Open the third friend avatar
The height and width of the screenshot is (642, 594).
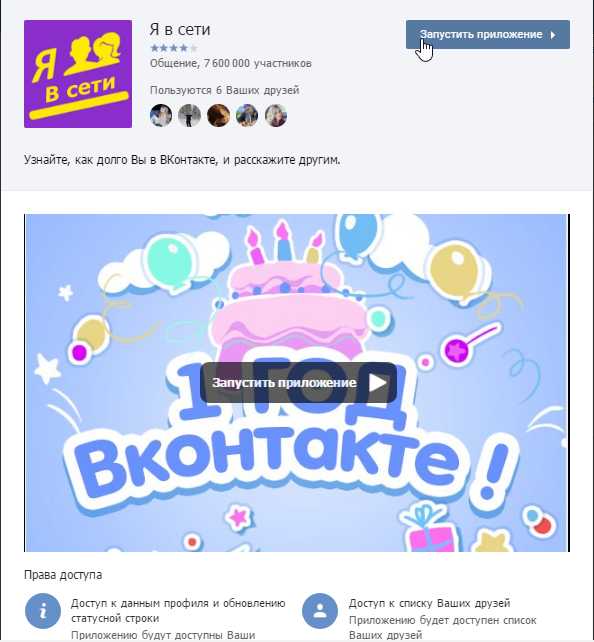click(218, 115)
